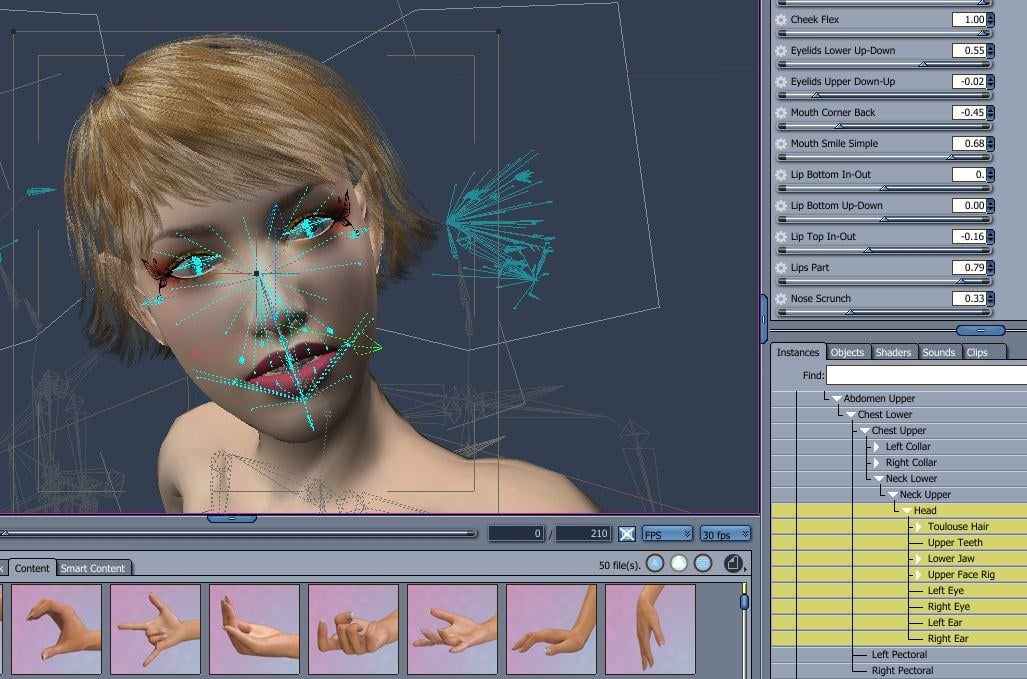This screenshot has height=679, width=1027.
Task: Select the open cupped palm pose thumbnail
Action: coord(255,629)
